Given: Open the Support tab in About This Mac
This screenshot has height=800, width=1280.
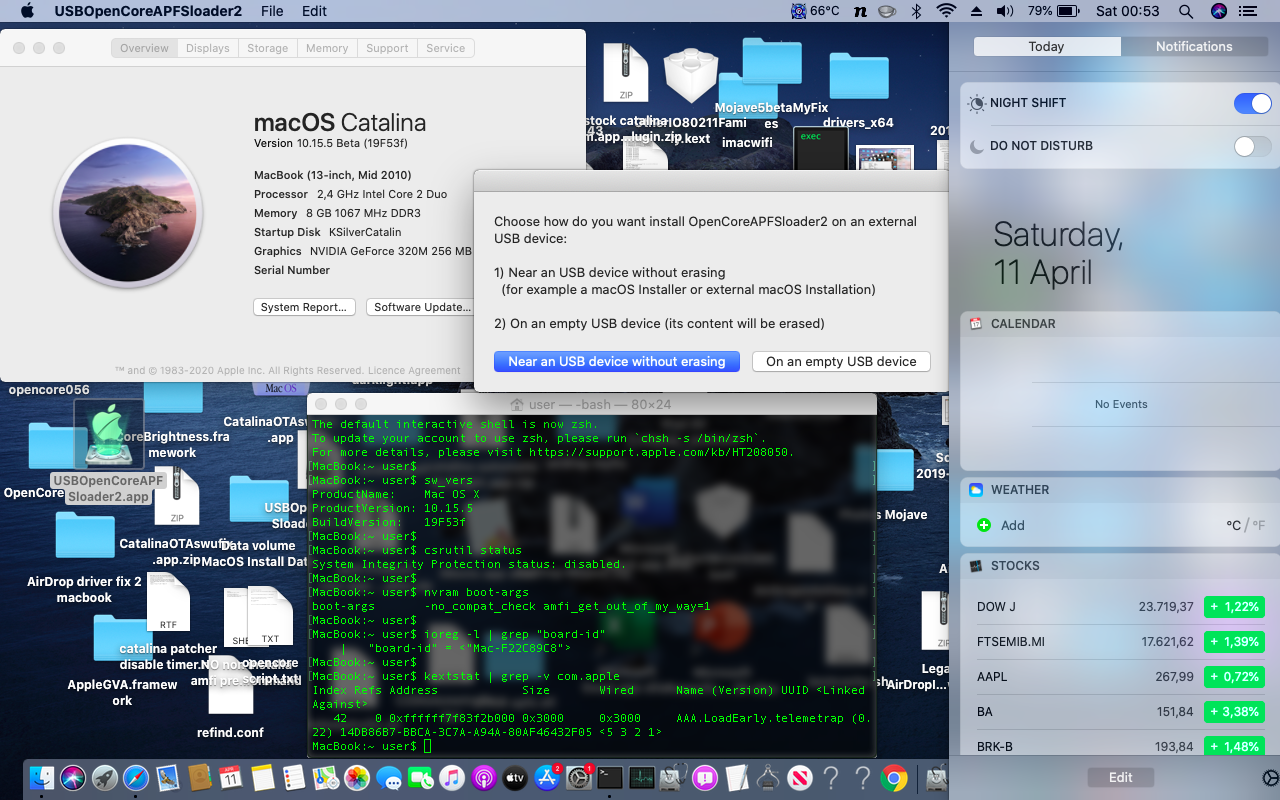Looking at the screenshot, I should [x=387, y=48].
